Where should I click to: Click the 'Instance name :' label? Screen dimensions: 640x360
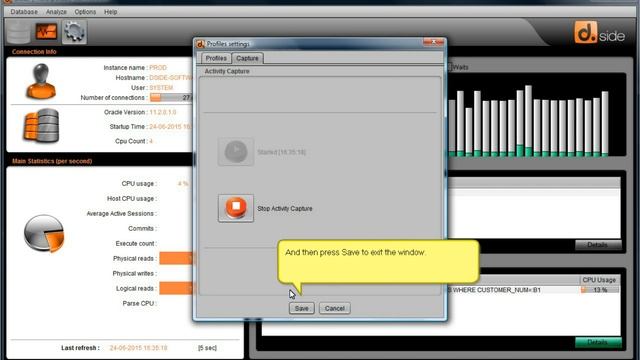(x=125, y=68)
